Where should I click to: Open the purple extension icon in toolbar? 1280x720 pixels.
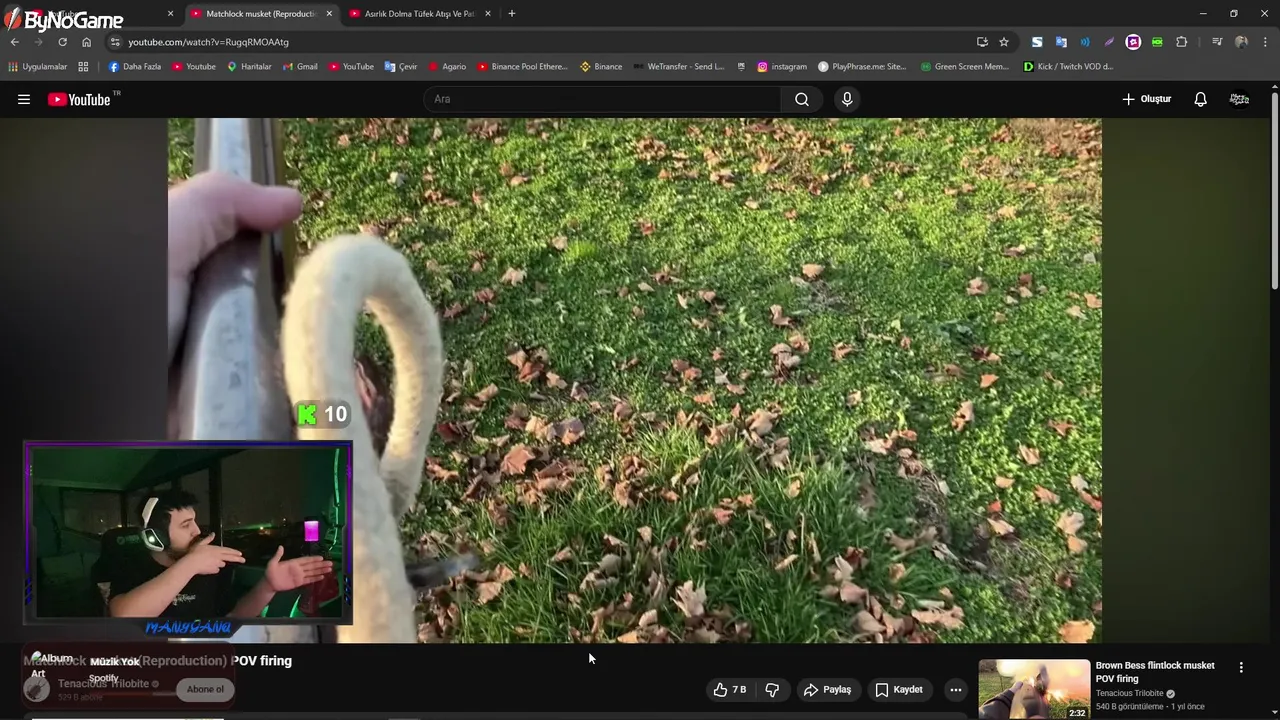tap(1133, 42)
